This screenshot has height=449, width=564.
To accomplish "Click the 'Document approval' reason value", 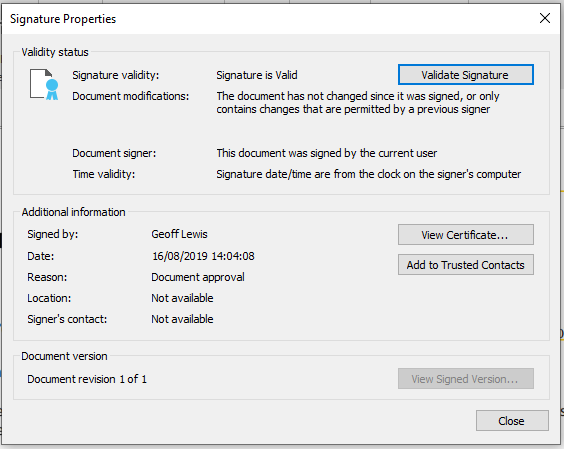I will [x=198, y=277].
